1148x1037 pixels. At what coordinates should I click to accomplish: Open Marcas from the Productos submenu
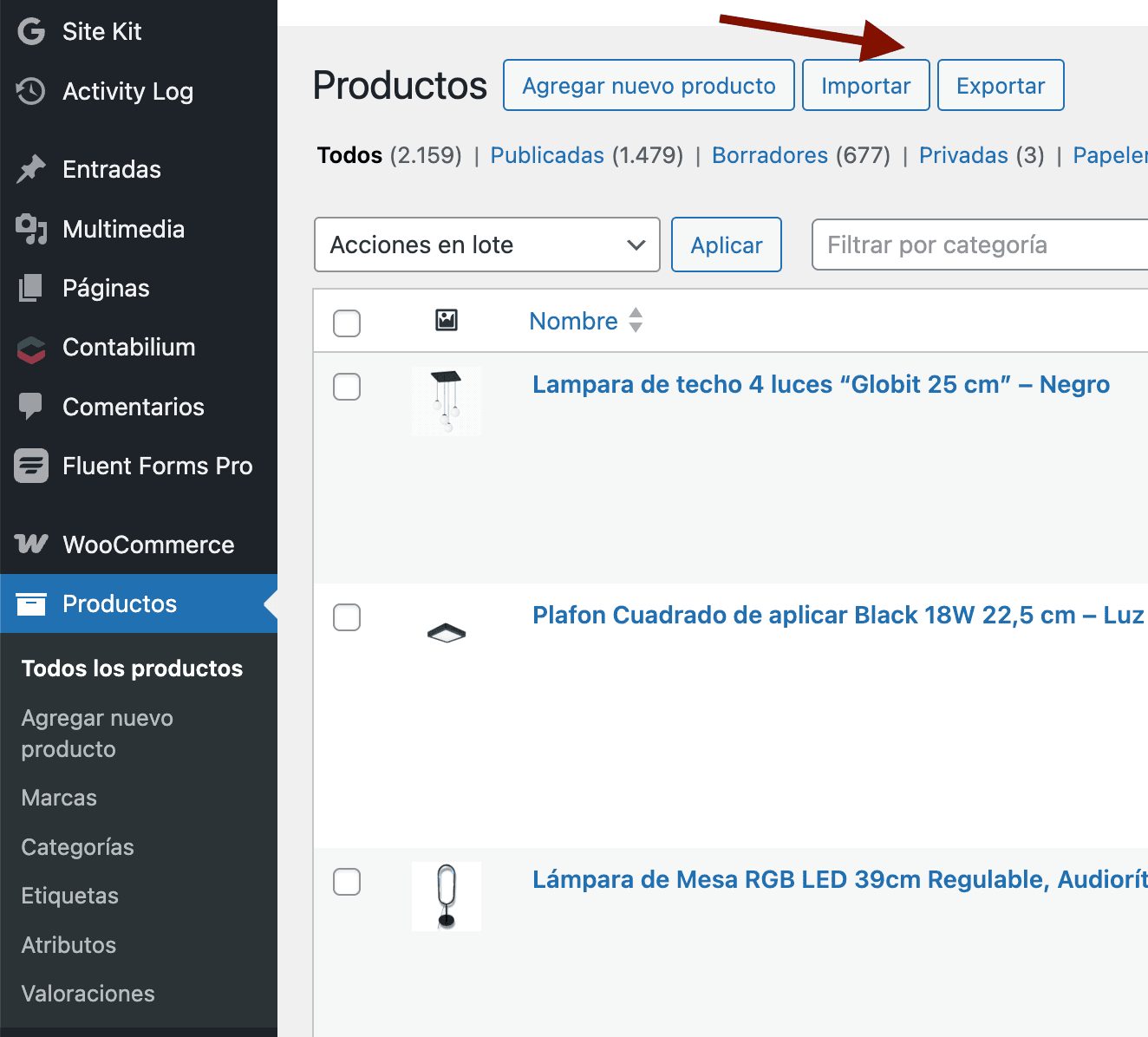click(58, 797)
